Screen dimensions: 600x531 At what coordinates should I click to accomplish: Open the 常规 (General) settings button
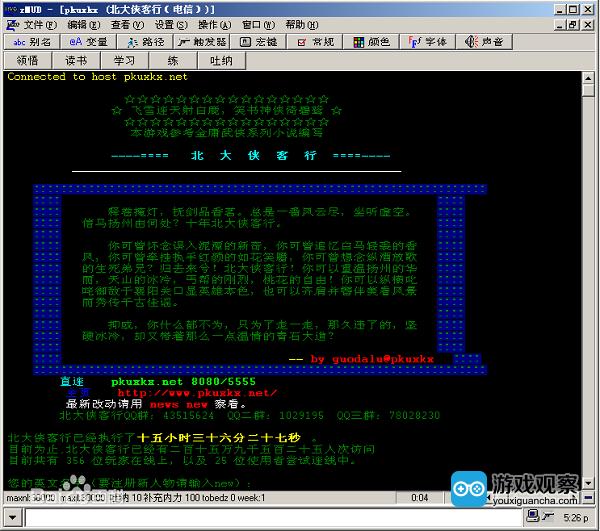pyautogui.click(x=315, y=42)
